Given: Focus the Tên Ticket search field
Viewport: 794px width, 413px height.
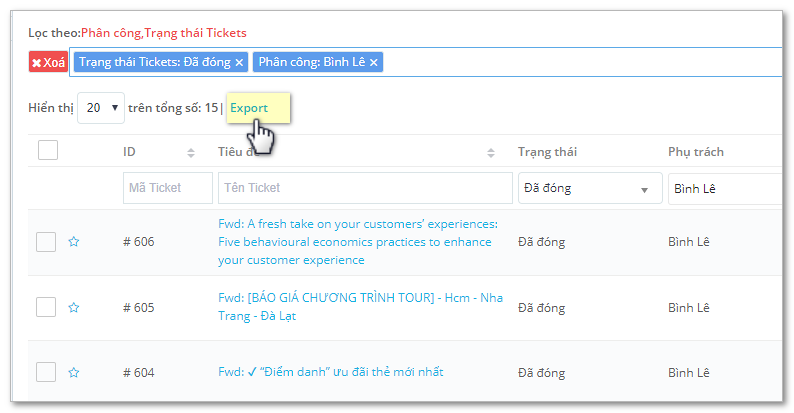Looking at the screenshot, I should tap(365, 188).
